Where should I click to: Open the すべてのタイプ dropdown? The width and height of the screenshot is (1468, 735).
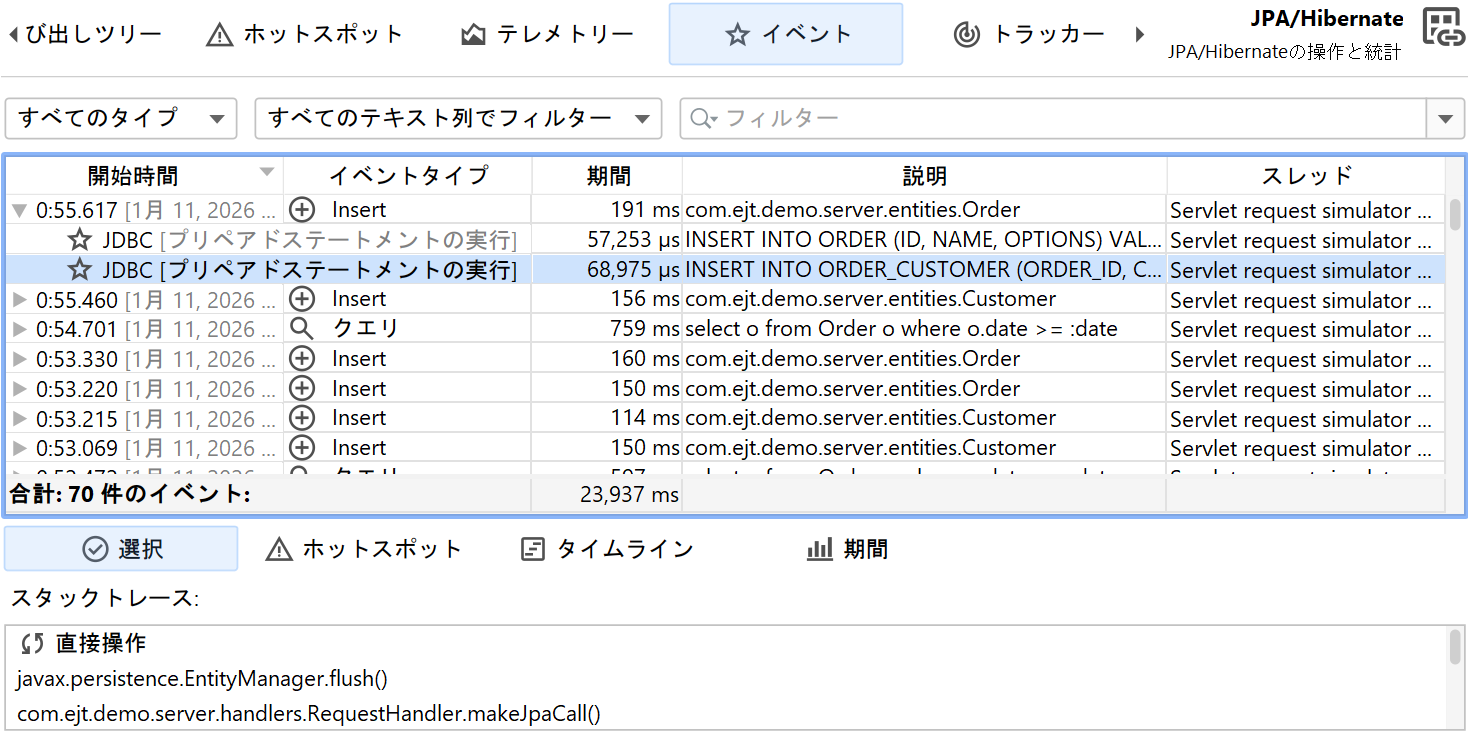[121, 118]
